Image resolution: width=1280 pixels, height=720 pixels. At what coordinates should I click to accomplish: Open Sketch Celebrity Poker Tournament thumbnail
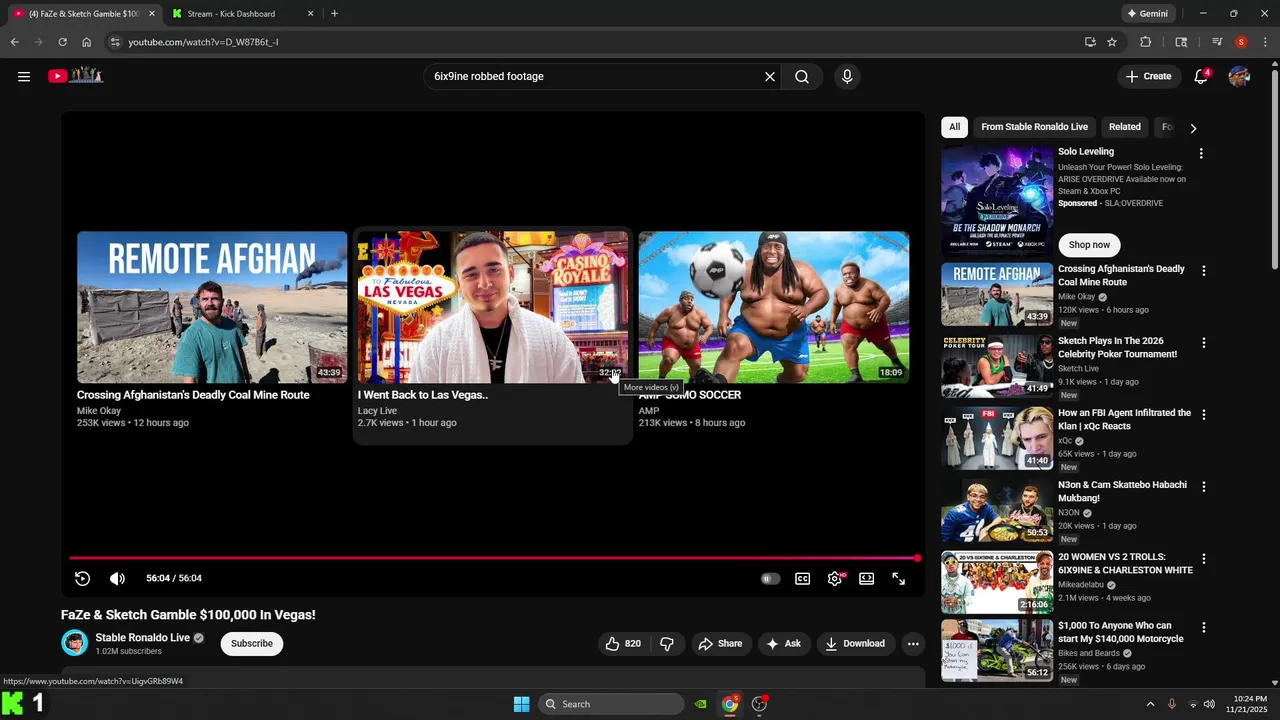pyautogui.click(x=997, y=366)
